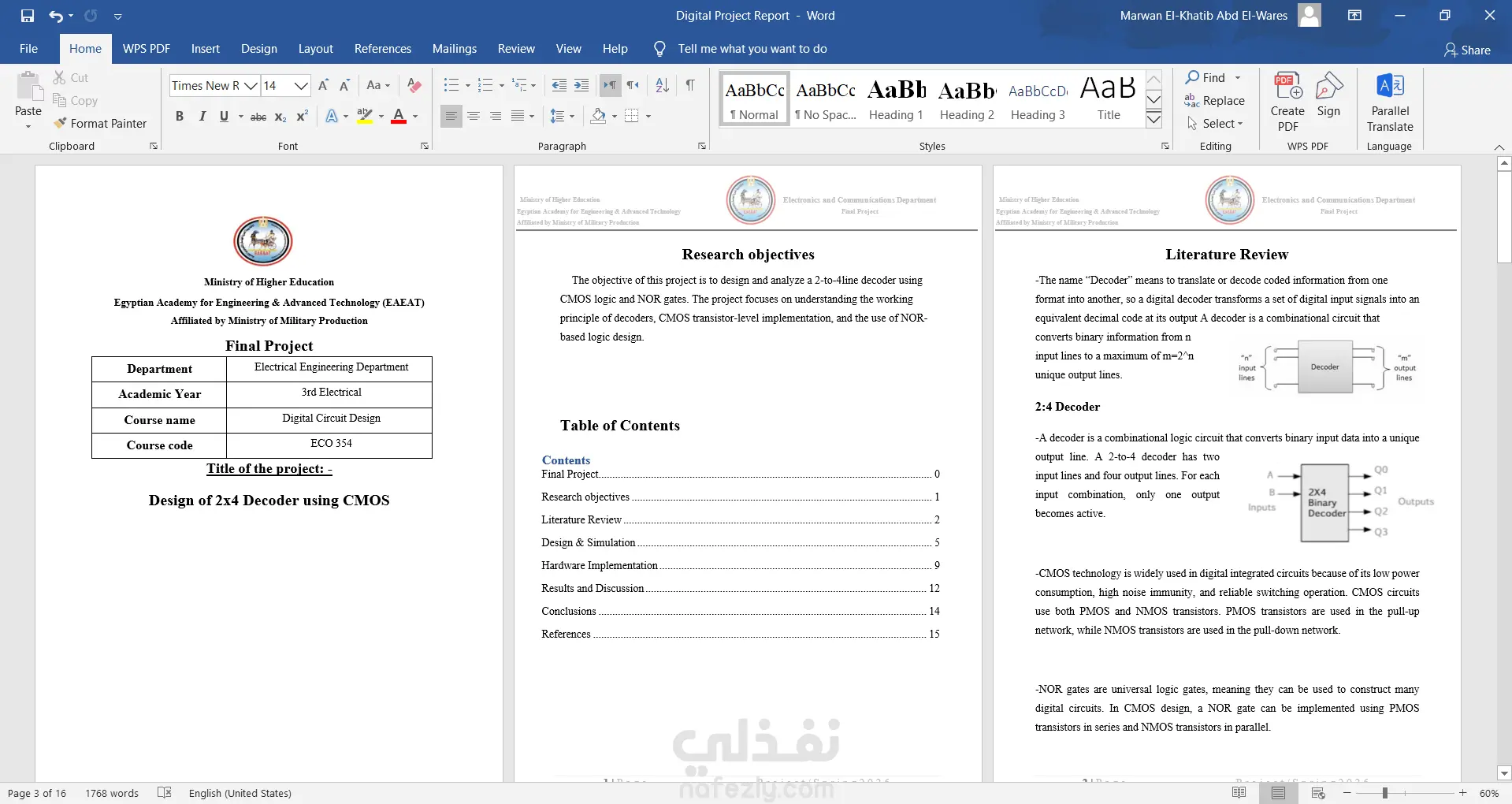Toggle superscript formatting
This screenshot has width=1512, height=804.
tap(302, 116)
